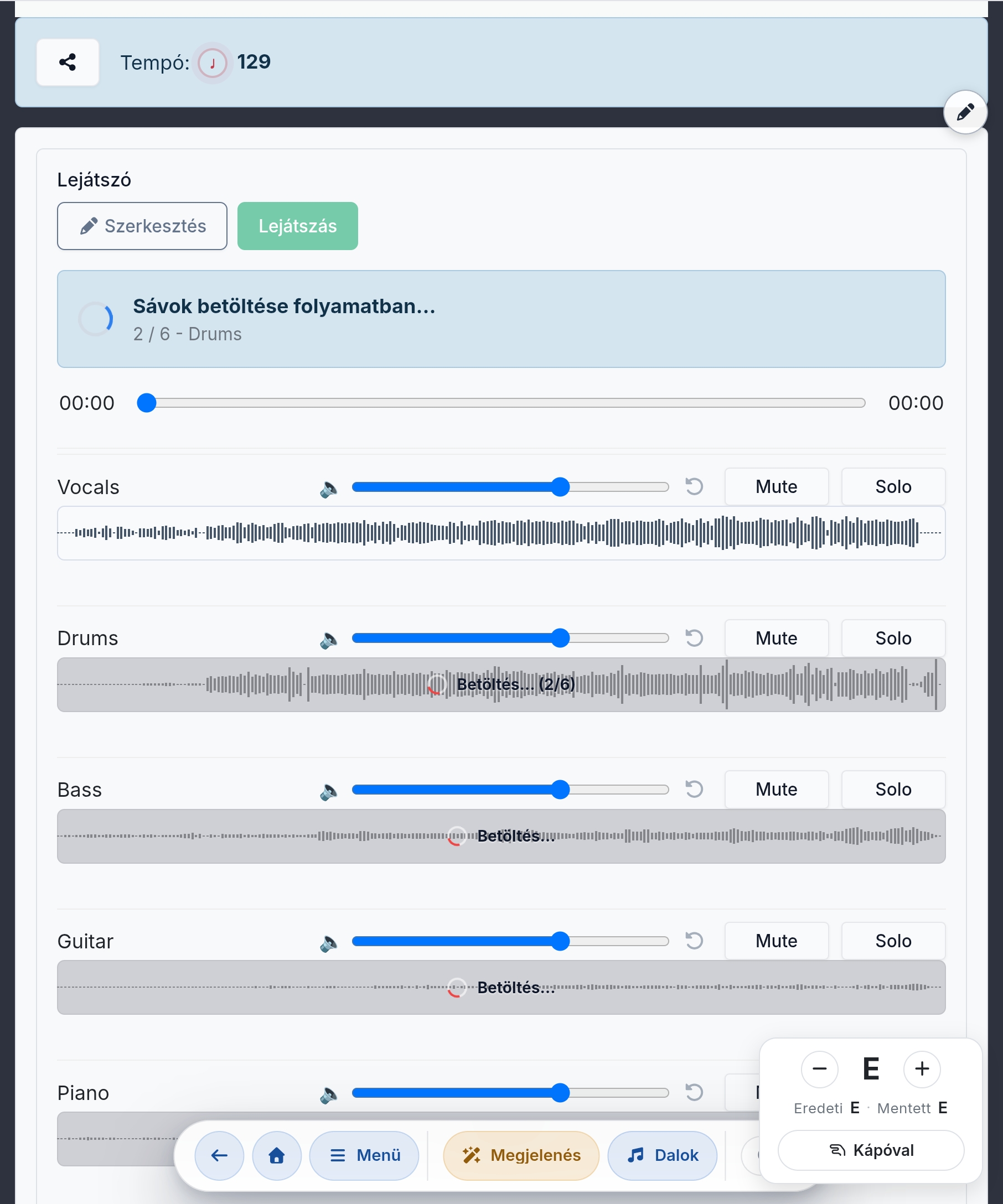
Task: Click the Bass loading waveform
Action: click(501, 836)
